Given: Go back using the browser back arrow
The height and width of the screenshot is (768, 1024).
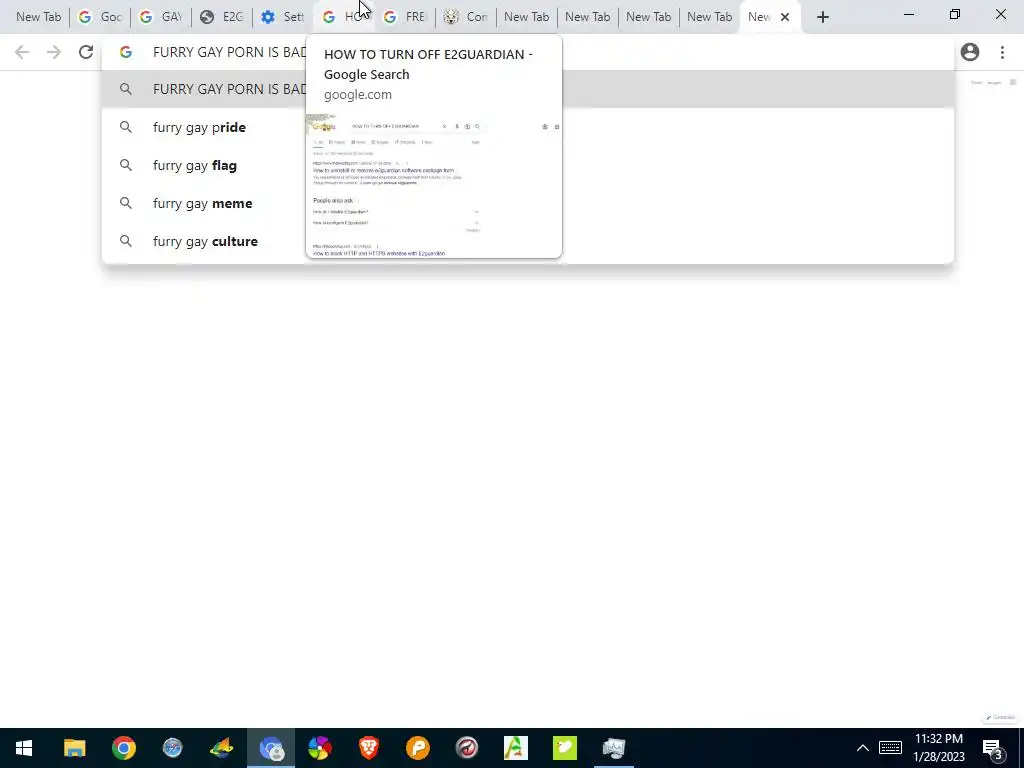Looking at the screenshot, I should 22,52.
